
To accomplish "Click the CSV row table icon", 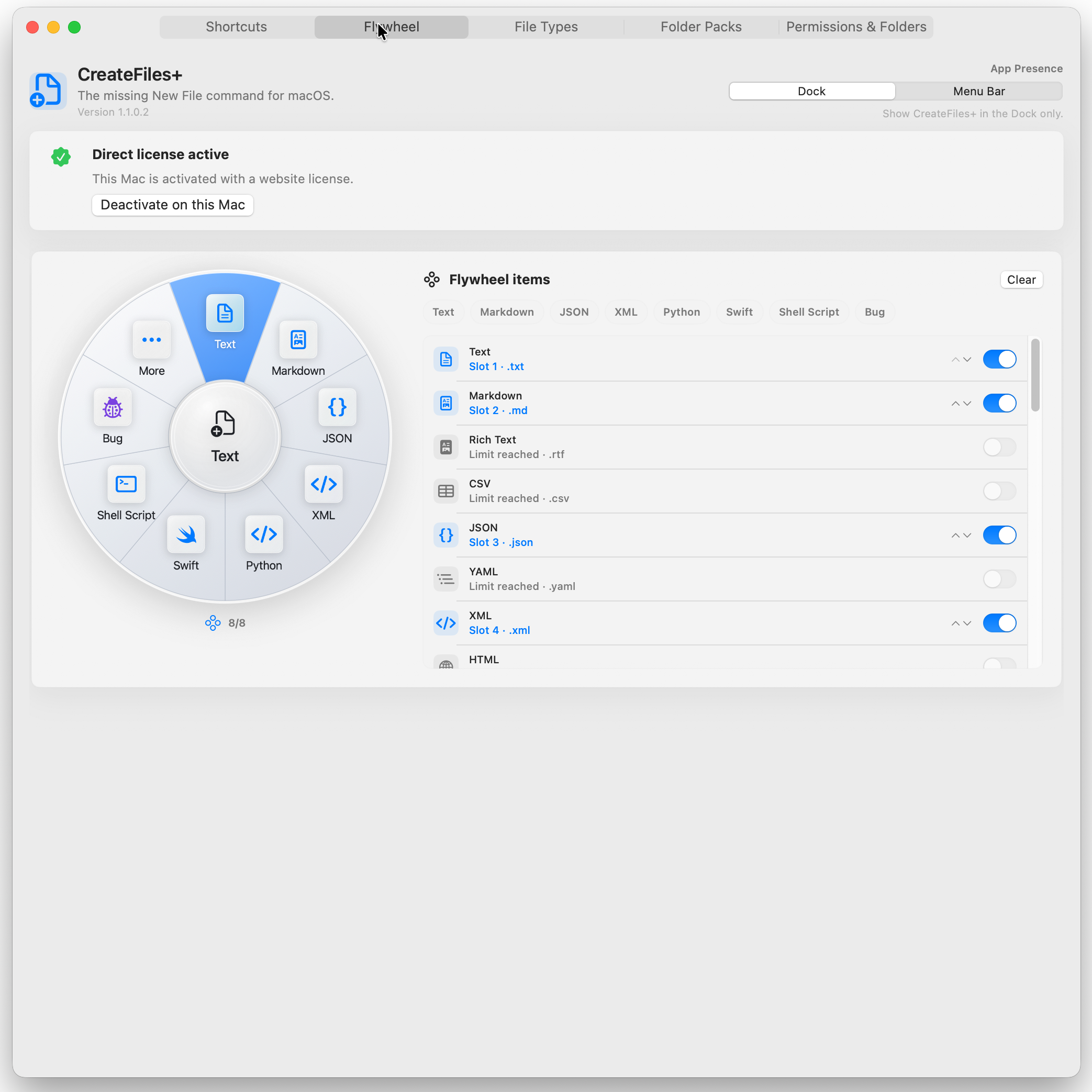I will pyautogui.click(x=446, y=491).
